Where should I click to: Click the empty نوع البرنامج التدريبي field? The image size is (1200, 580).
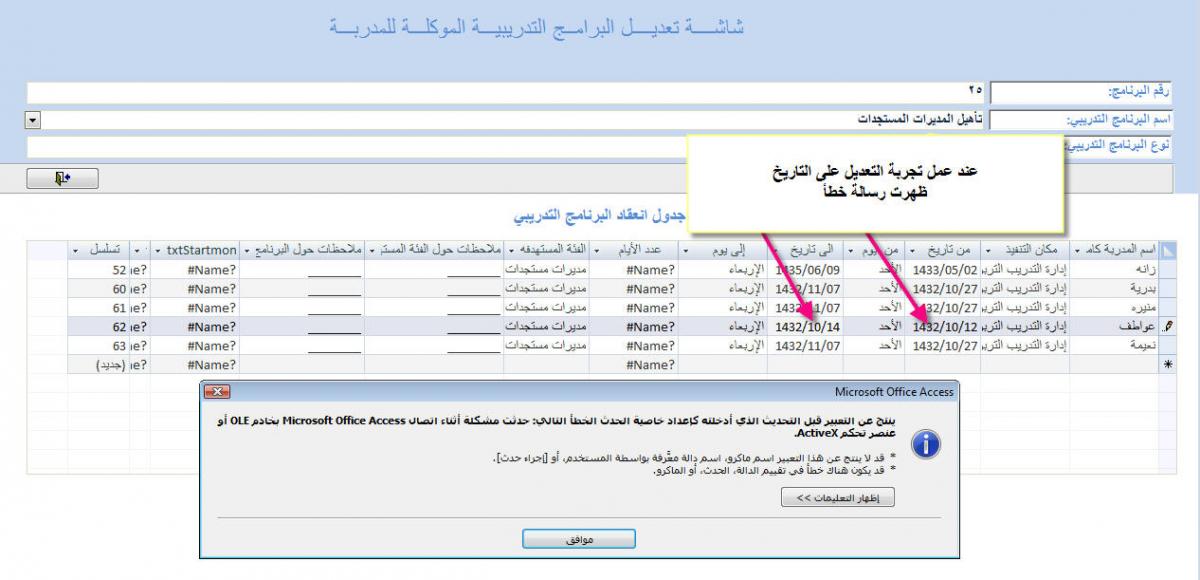click(x=506, y=147)
